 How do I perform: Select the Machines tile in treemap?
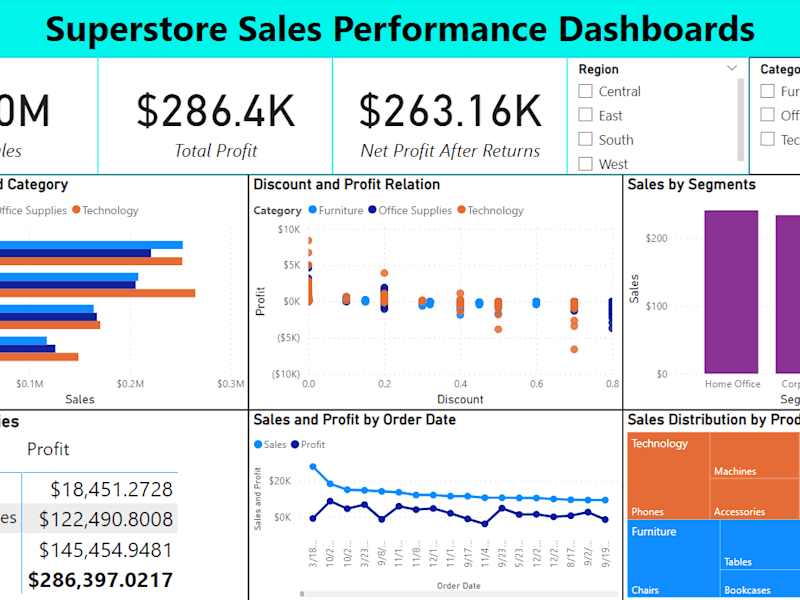[754, 455]
